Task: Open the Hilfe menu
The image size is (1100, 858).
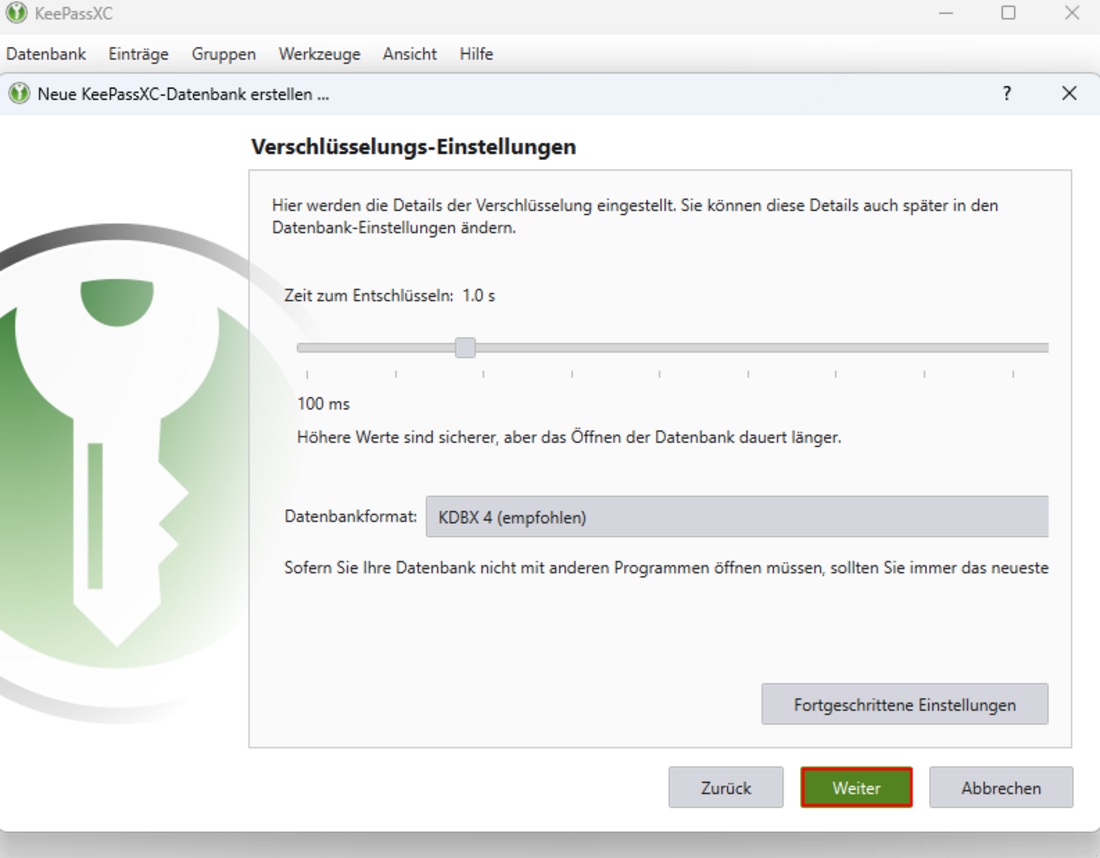Action: 476,54
